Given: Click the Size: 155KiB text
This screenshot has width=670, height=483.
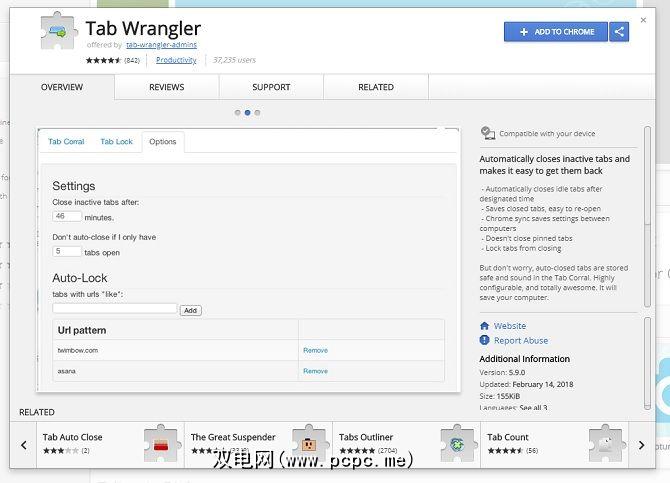Looking at the screenshot, I should pyautogui.click(x=500, y=396).
